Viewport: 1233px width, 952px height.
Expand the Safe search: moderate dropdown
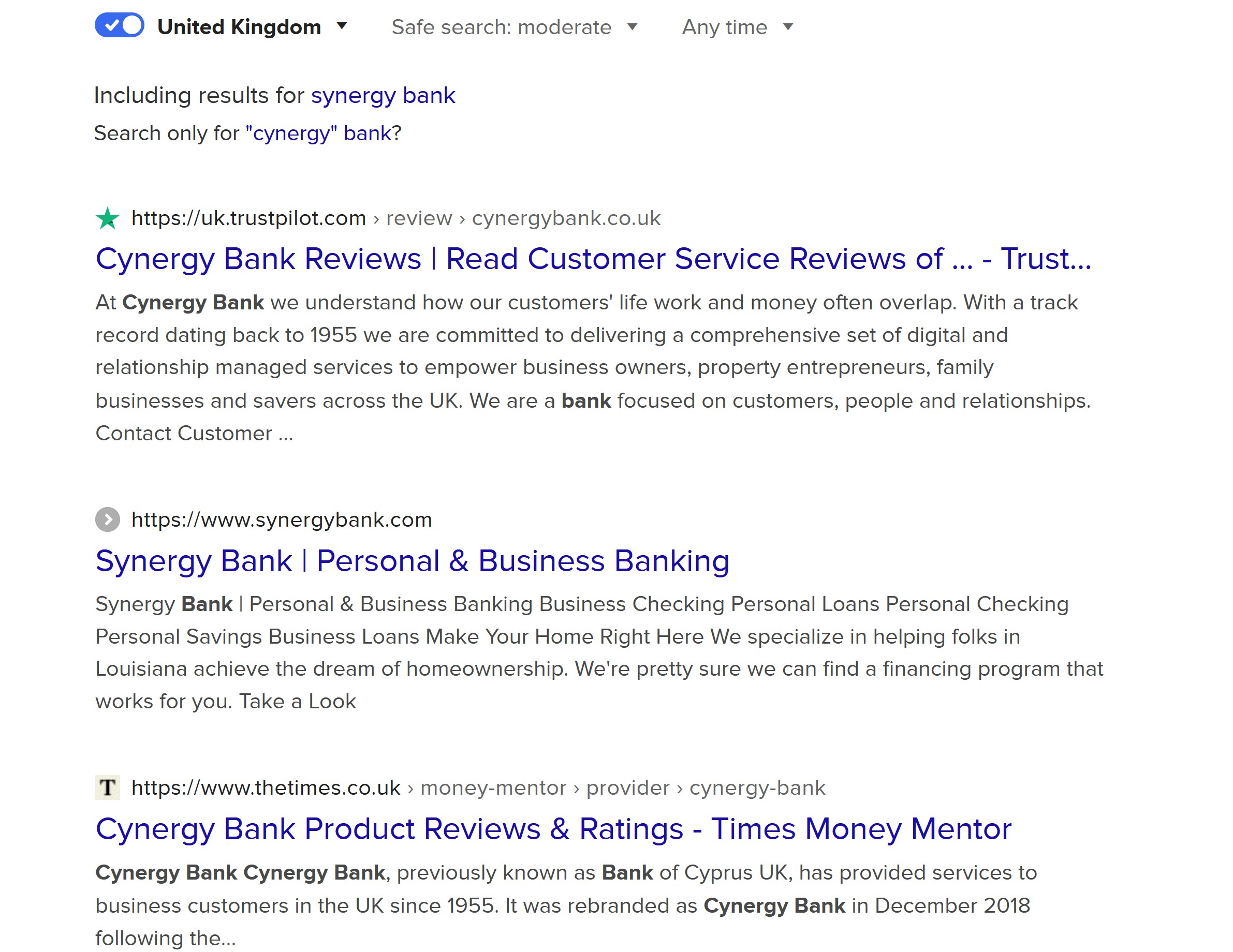pyautogui.click(x=633, y=26)
